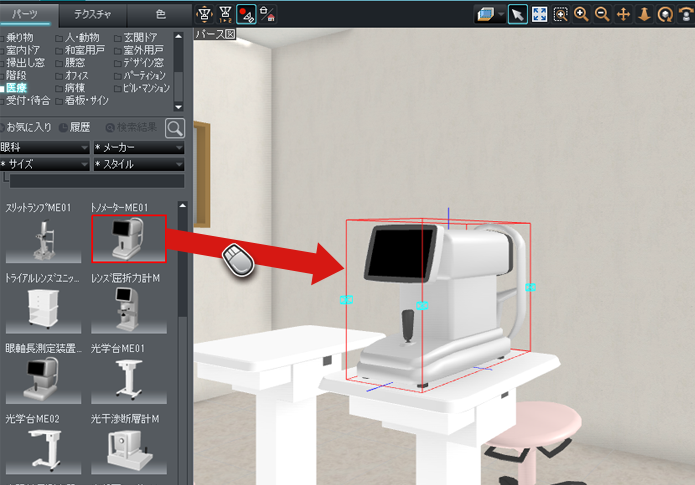Screen dimensions: 695x485
Task: Check the オフィス category checkbox
Action: point(60,75)
